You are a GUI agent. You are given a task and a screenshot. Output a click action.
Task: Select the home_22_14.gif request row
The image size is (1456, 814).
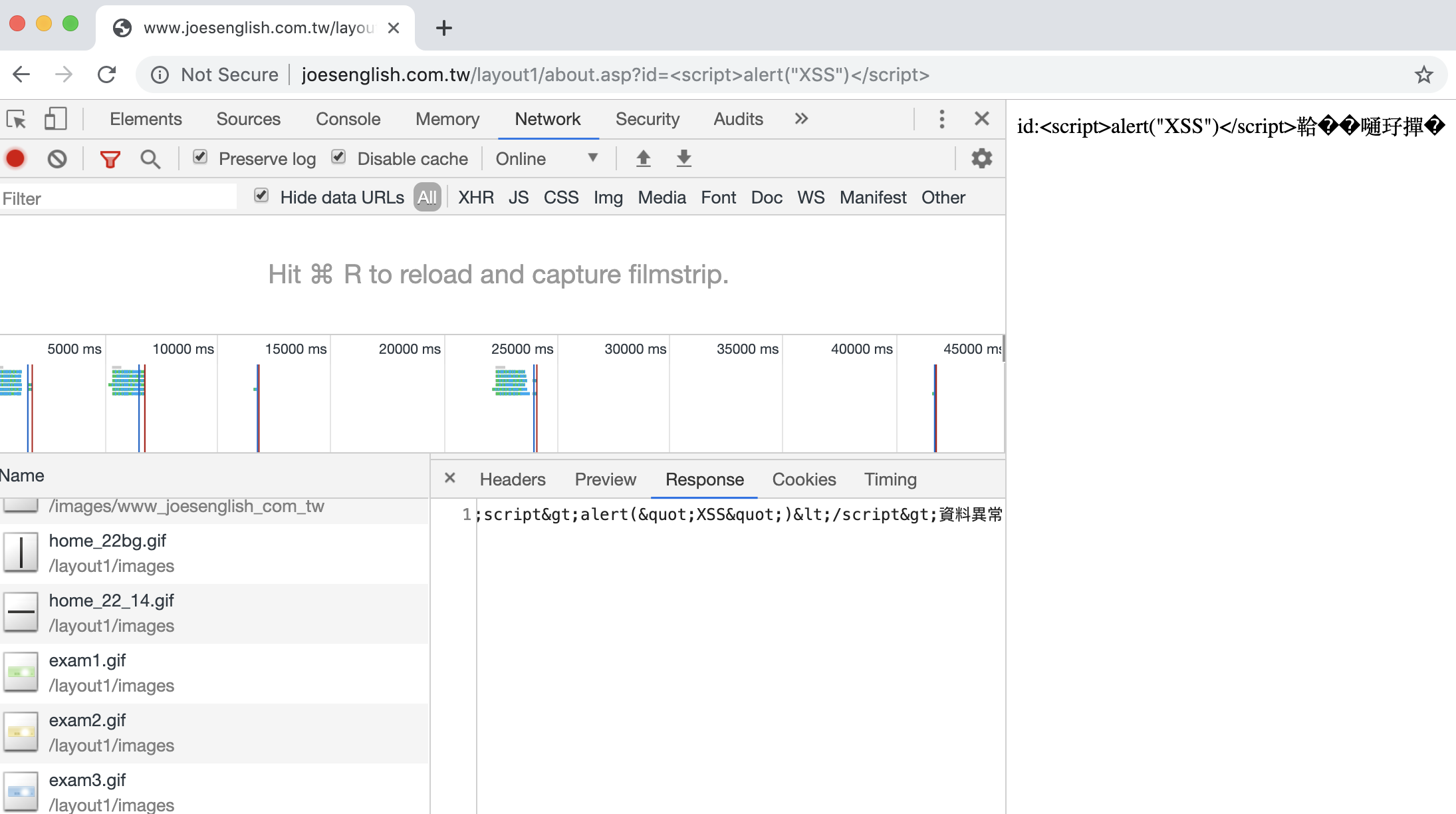(214, 613)
